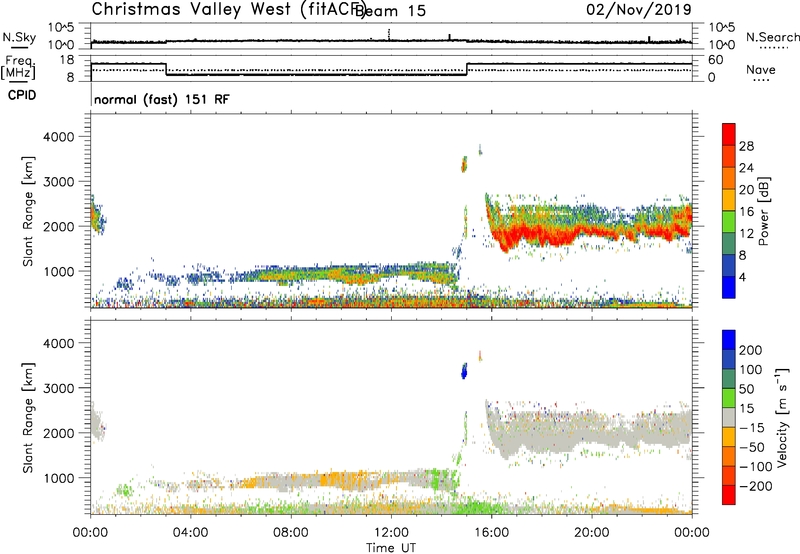Click the blue velocity blob above 3000 km
800x554 pixels.
point(464,371)
